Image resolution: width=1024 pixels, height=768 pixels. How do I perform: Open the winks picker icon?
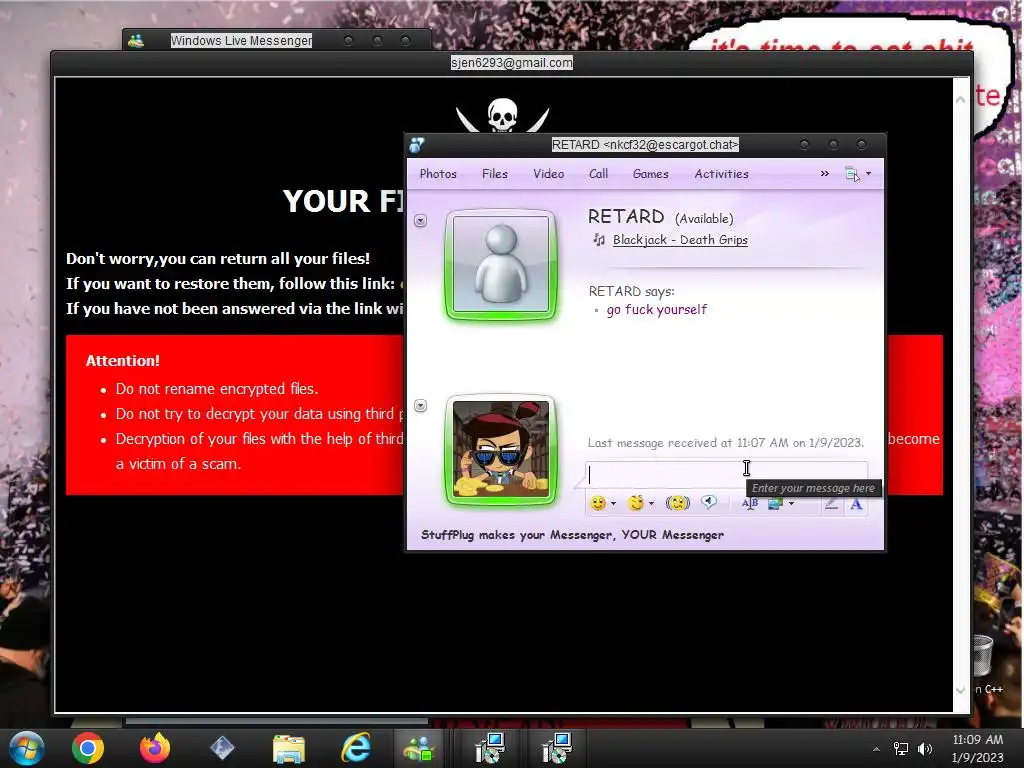coord(635,503)
